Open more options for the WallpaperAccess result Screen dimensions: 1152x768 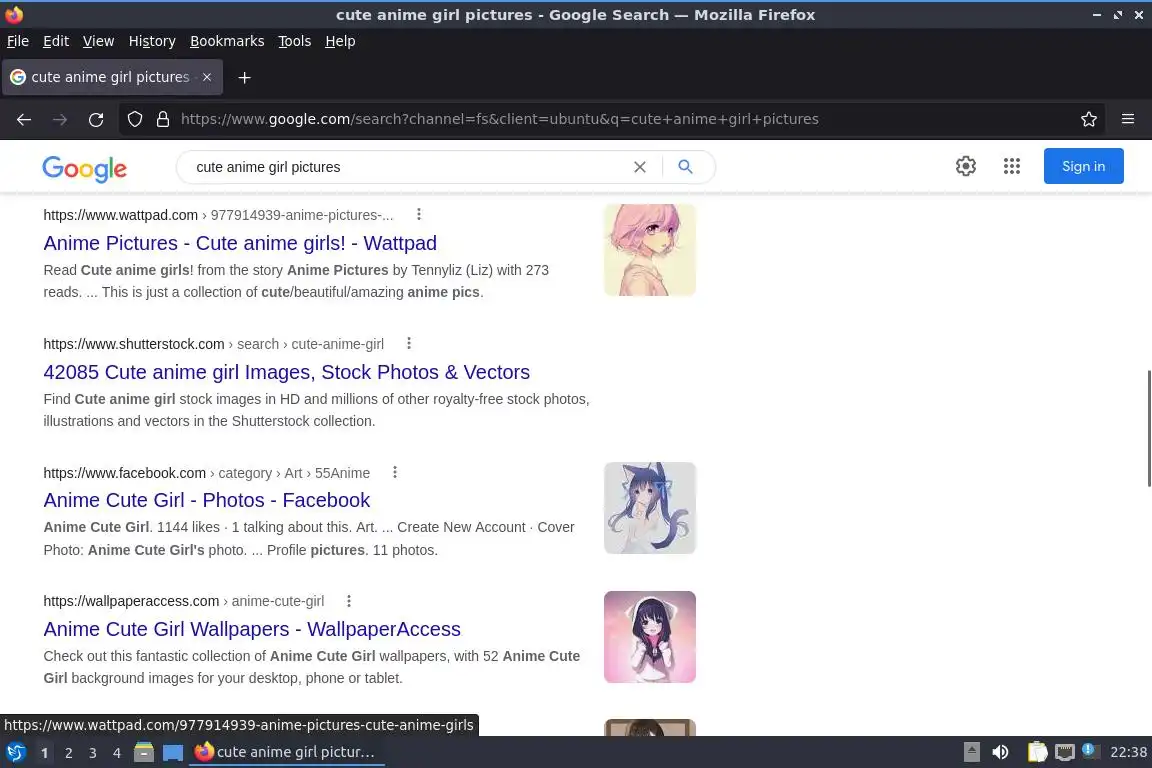(x=349, y=600)
